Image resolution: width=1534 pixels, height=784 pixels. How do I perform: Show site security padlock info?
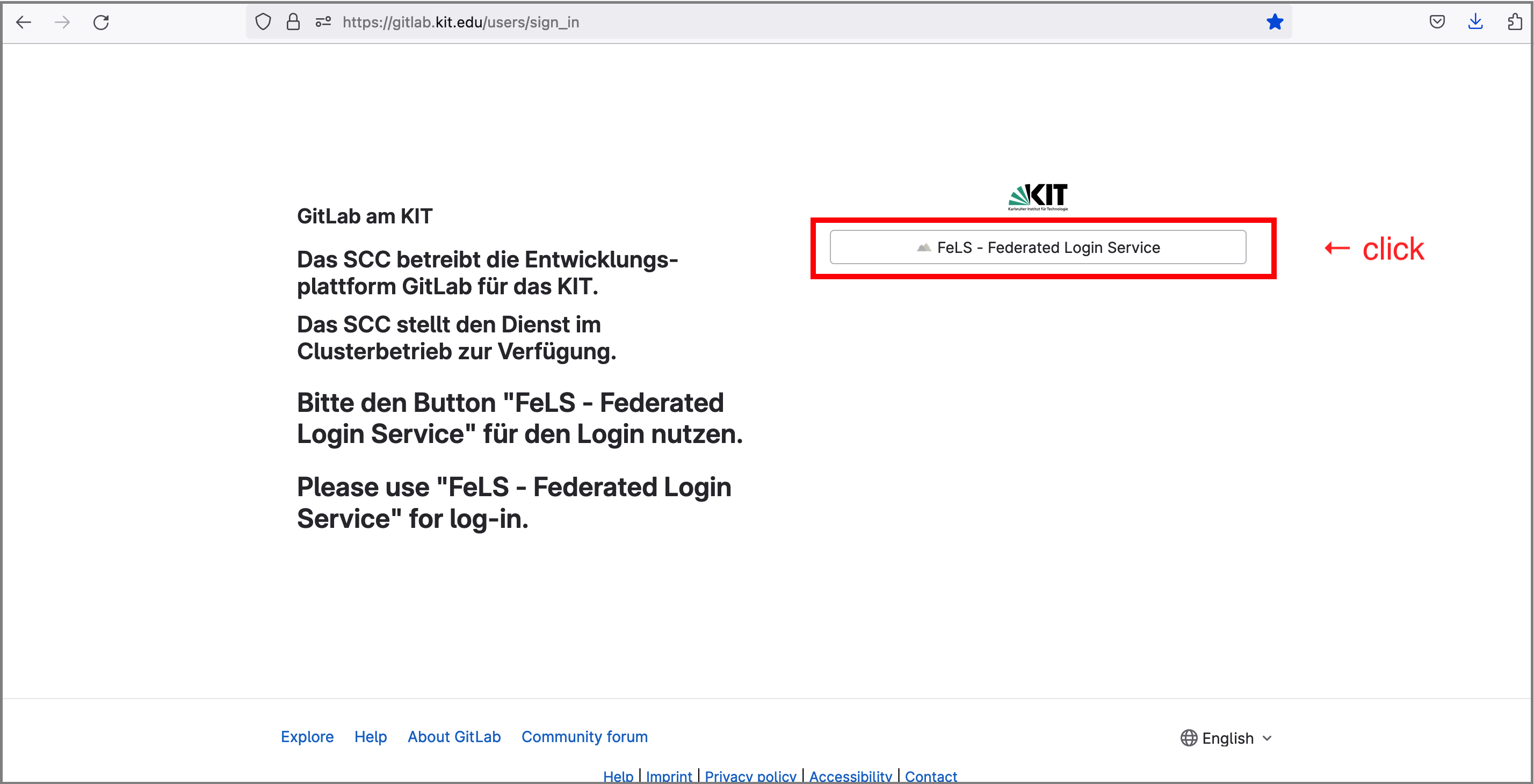[293, 22]
